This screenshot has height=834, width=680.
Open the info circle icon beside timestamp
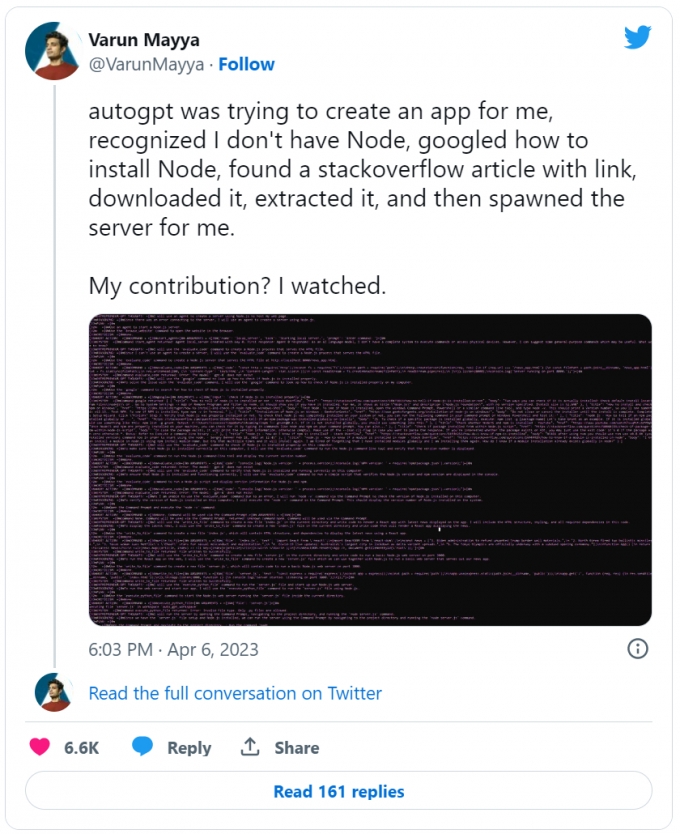[x=637, y=649]
